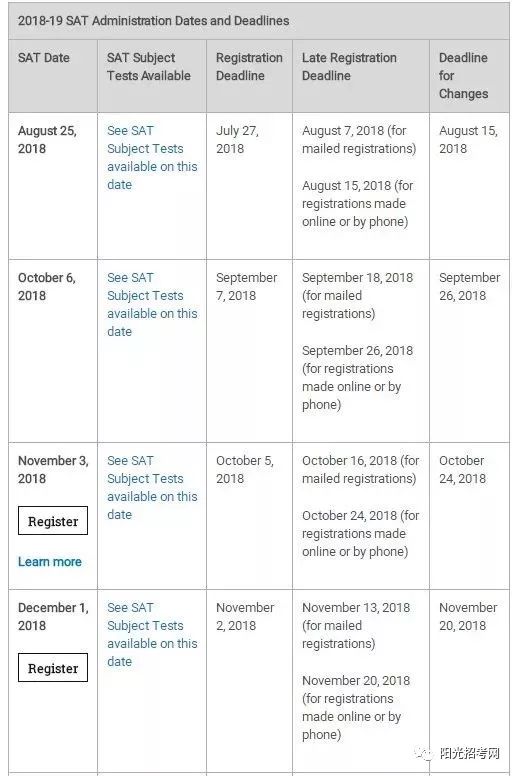Click the October 6, 2018 SAT date cell
The height and width of the screenshot is (776, 516).
[47, 287]
